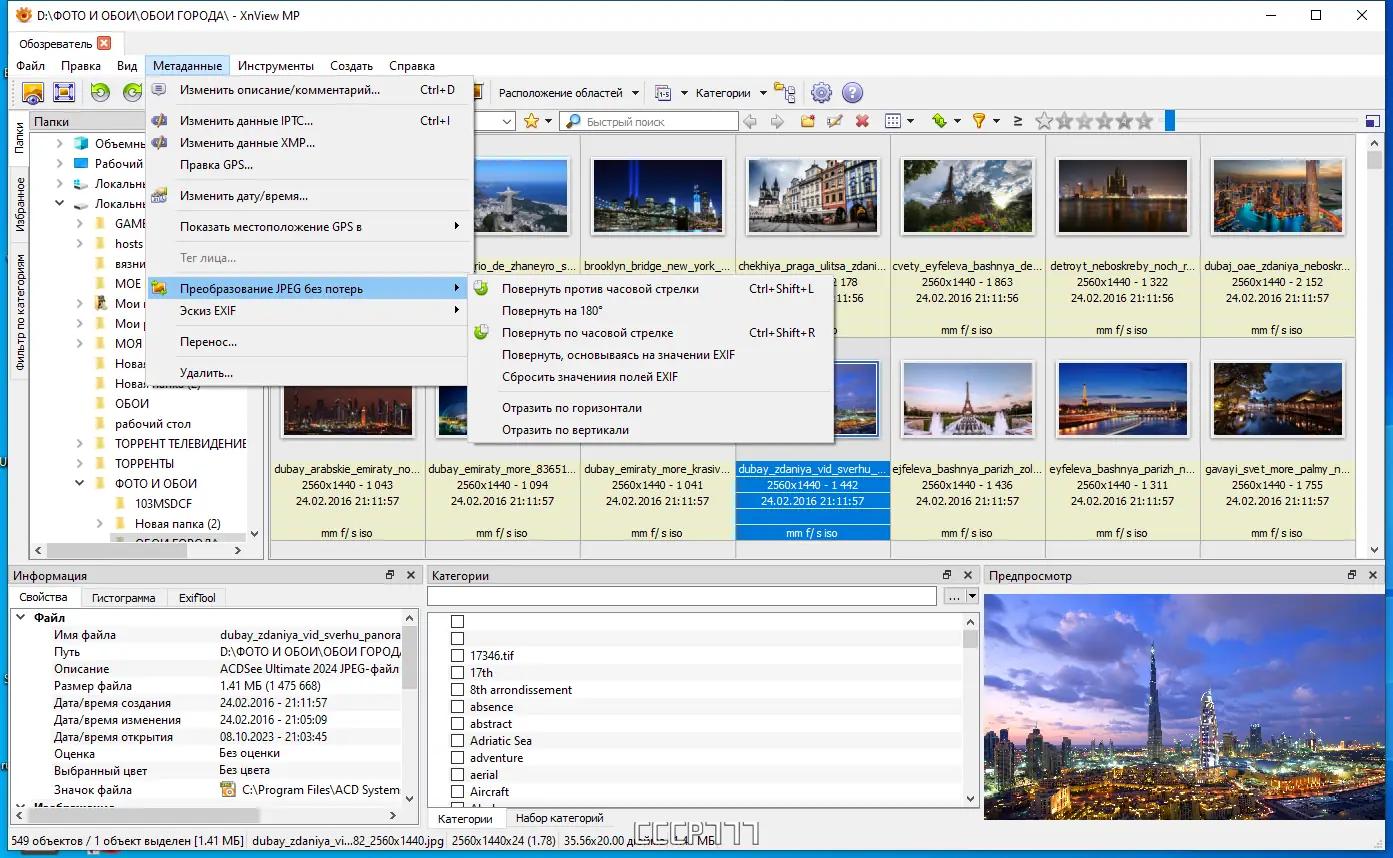This screenshot has height=858, width=1393.
Task: Click the rotate counterclockwise toolbar icon
Action: tap(100, 93)
